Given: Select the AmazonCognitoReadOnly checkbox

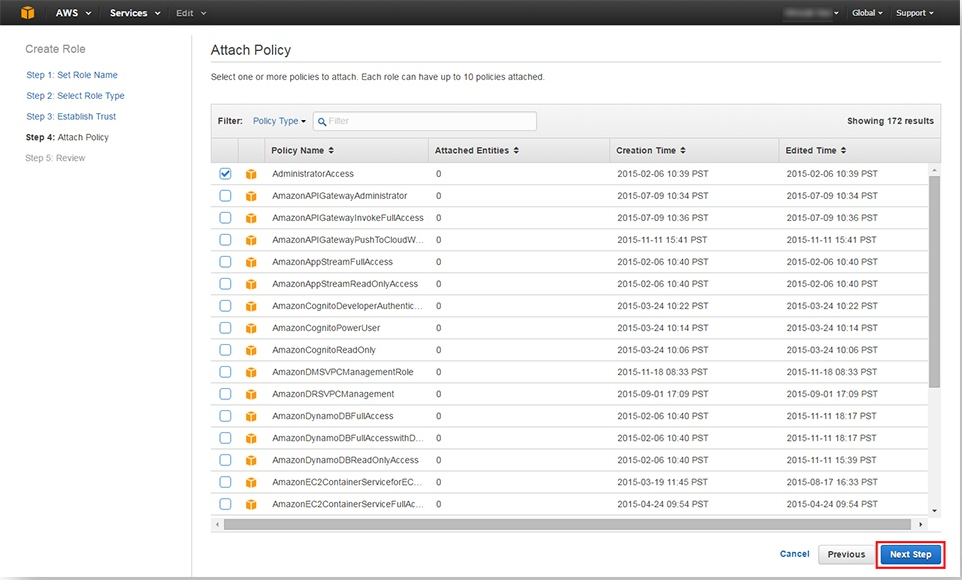Looking at the screenshot, I should click(x=225, y=350).
